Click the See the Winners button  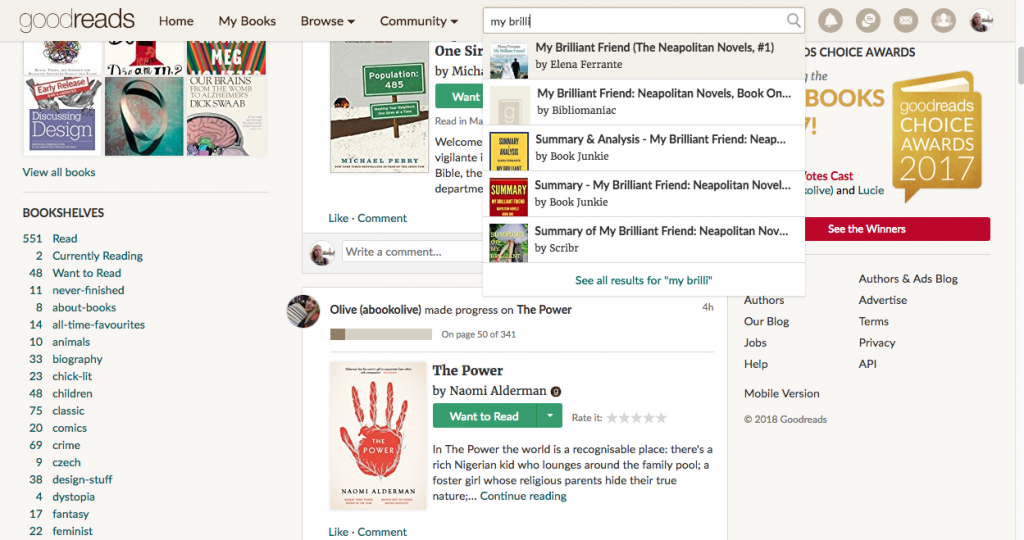866,229
